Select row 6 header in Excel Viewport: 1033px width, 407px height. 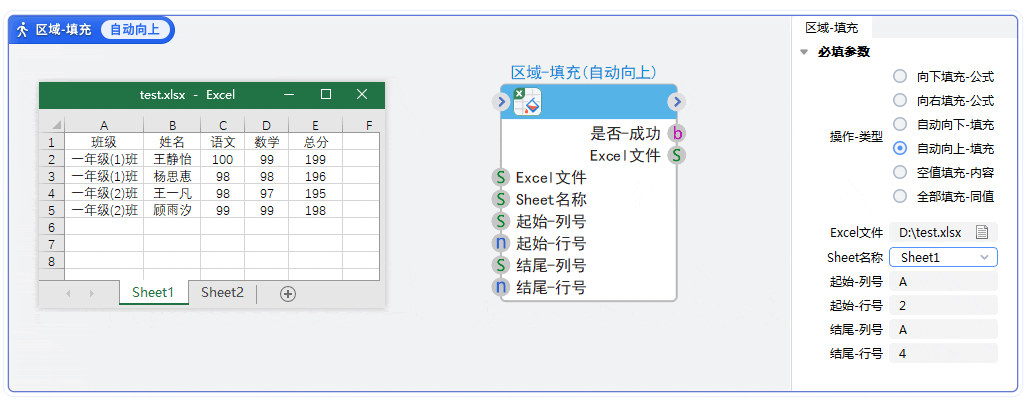click(51, 227)
